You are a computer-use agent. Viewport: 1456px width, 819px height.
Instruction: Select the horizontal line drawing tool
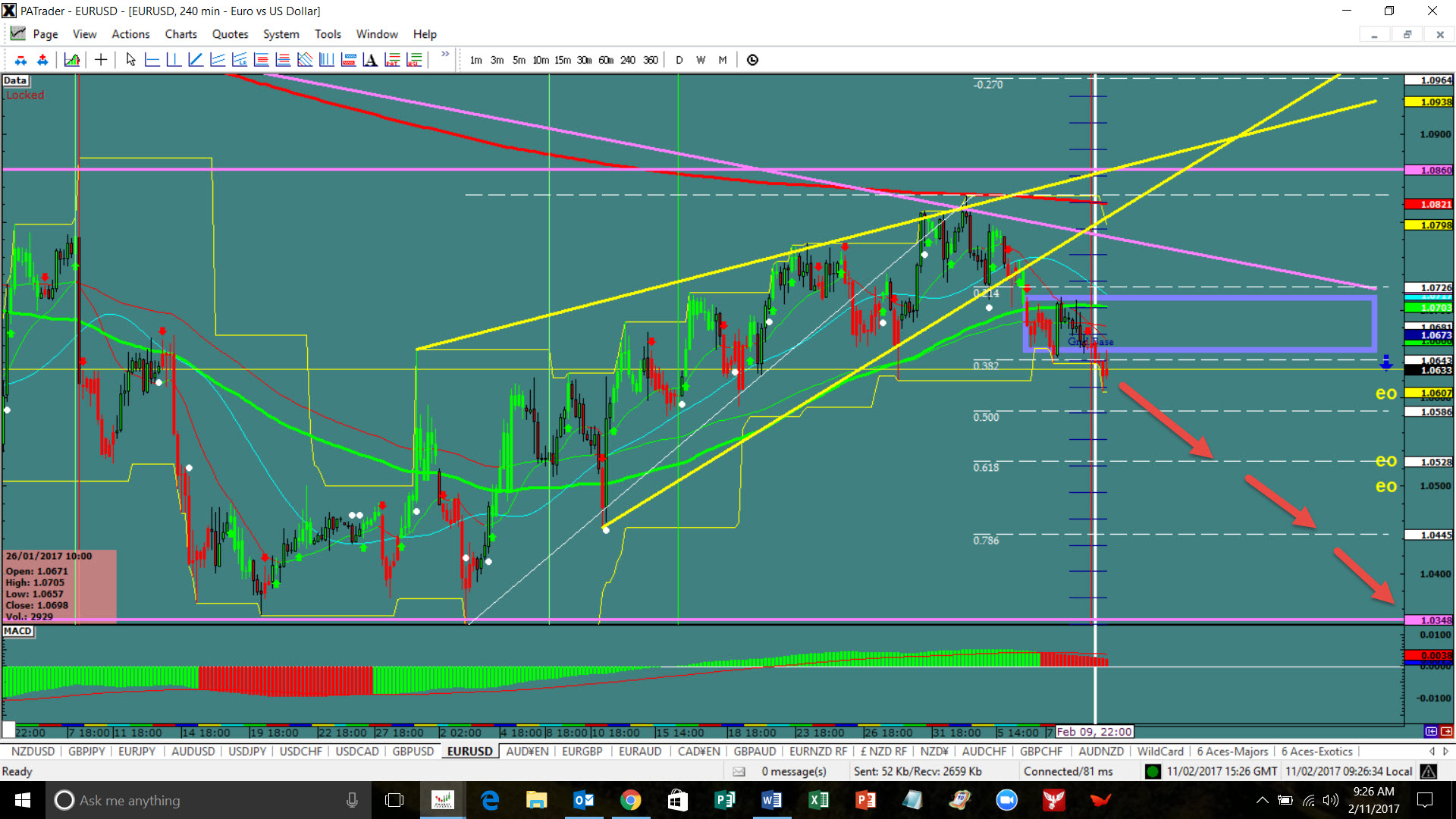152,60
